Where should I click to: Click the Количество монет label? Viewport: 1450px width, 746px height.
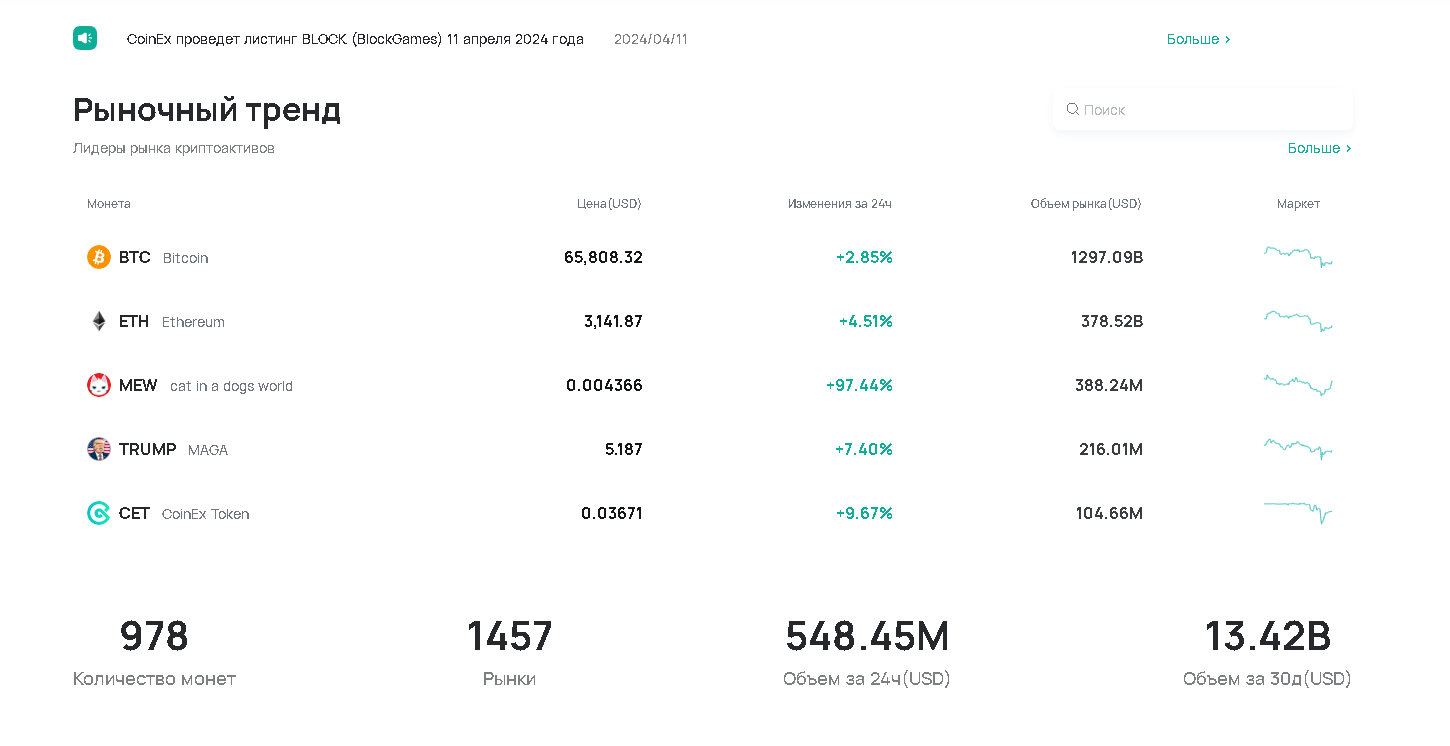[x=154, y=679]
